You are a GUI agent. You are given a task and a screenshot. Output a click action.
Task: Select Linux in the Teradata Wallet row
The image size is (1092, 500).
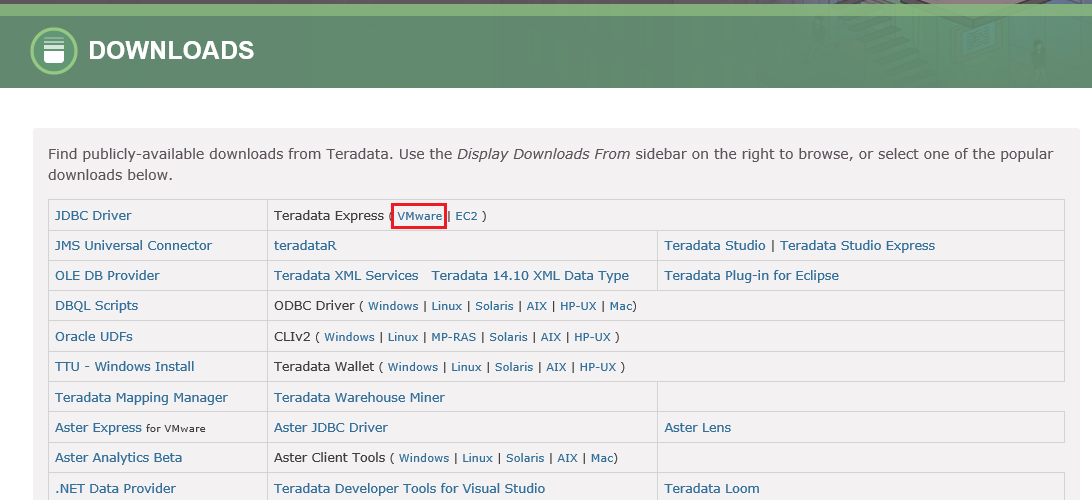pyautogui.click(x=466, y=367)
